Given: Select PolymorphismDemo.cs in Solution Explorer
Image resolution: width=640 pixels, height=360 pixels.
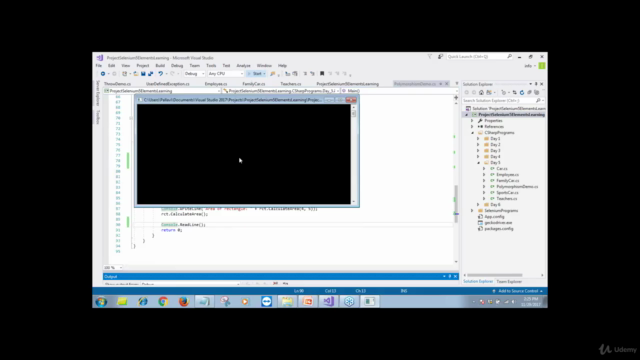Looking at the screenshot, I should (x=517, y=187).
